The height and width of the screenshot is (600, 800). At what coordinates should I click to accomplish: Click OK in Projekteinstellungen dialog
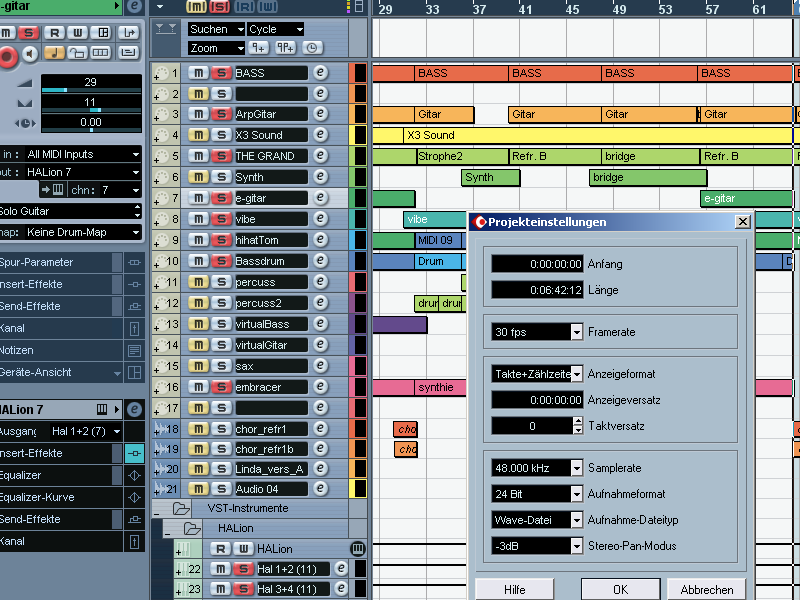[x=620, y=590]
